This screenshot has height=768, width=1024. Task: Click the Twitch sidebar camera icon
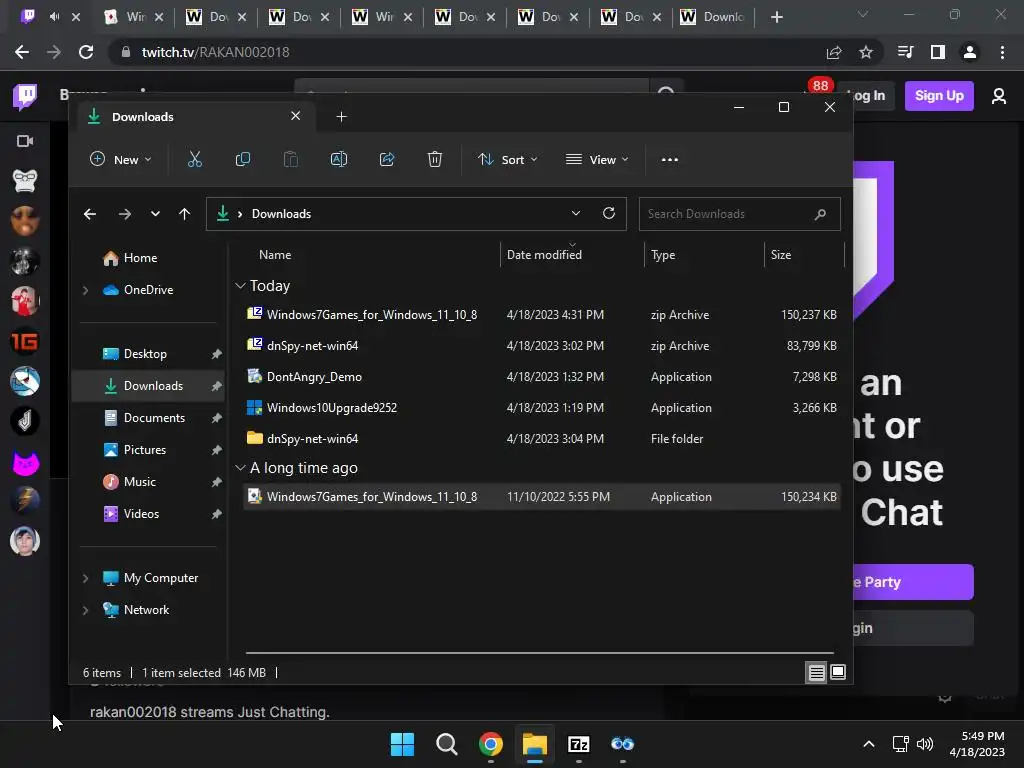click(x=25, y=141)
